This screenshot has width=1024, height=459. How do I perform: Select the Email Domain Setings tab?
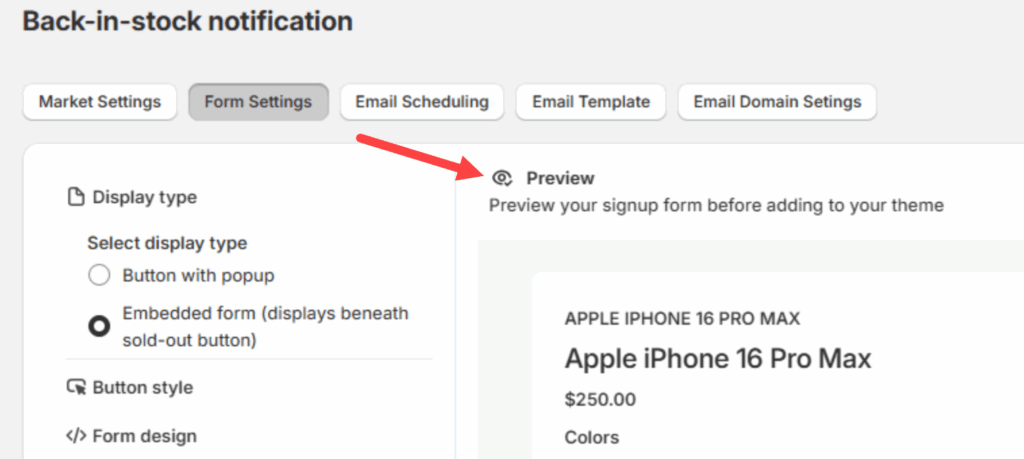777,102
